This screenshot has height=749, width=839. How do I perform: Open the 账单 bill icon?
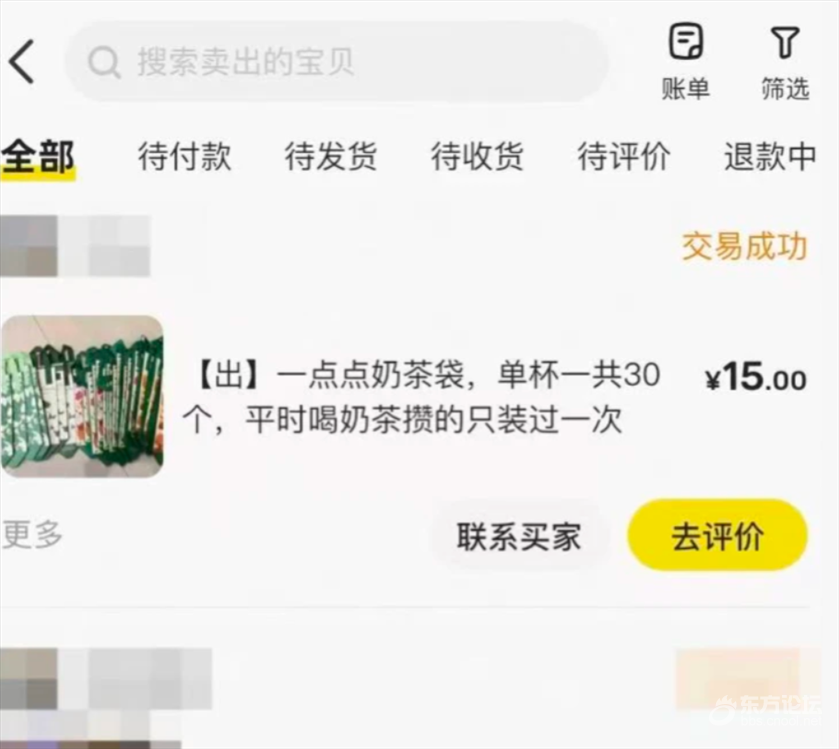(685, 60)
